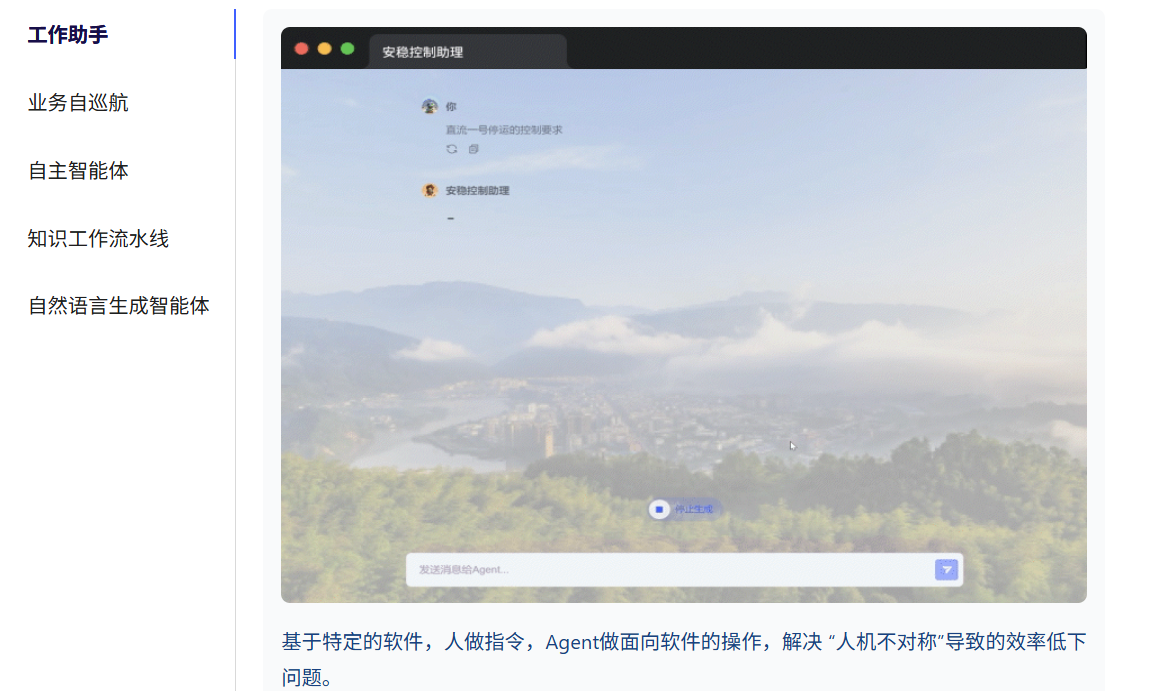Select the 工作助手 sidebar tab

point(68,35)
